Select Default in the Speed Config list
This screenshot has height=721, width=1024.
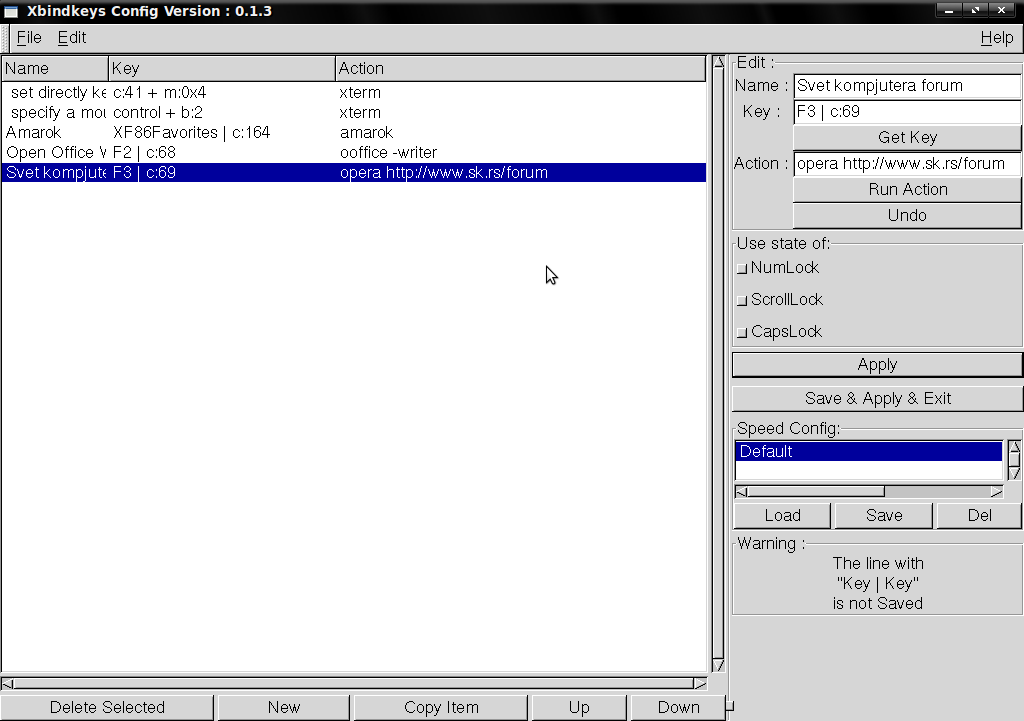pos(868,451)
